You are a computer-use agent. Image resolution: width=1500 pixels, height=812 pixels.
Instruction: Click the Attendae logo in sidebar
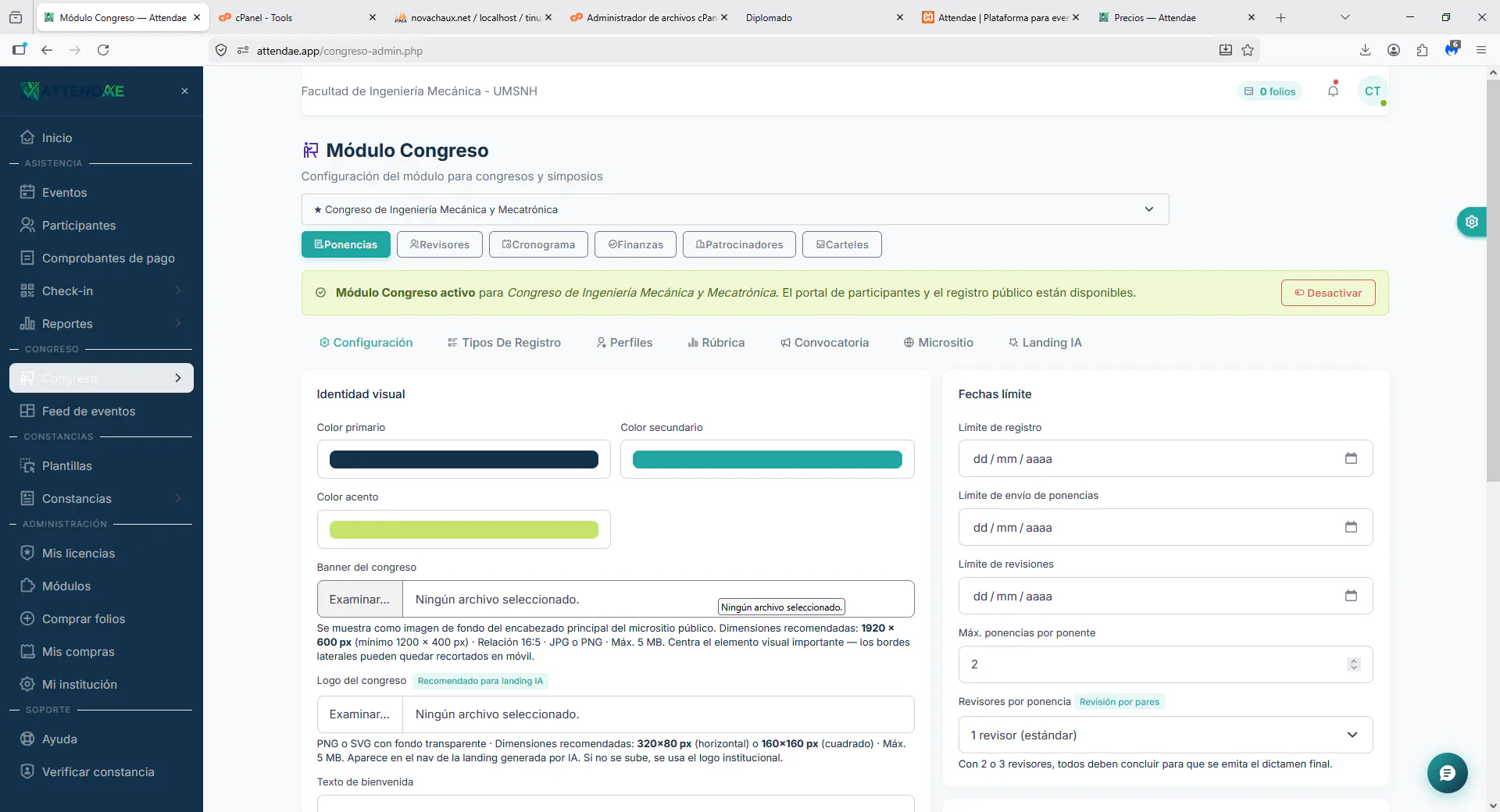(73, 91)
